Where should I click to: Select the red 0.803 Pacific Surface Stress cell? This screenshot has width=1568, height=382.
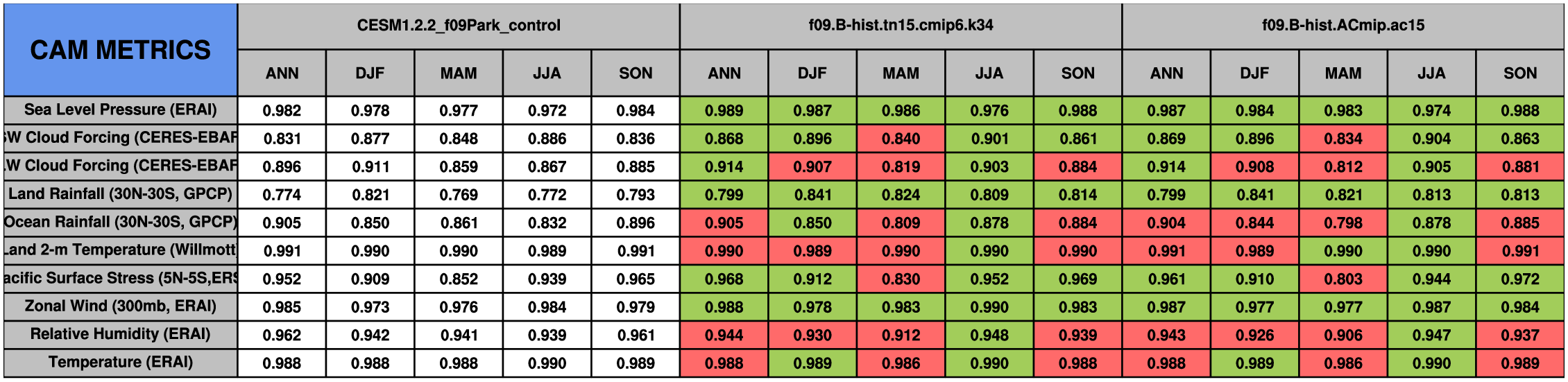(x=1343, y=279)
